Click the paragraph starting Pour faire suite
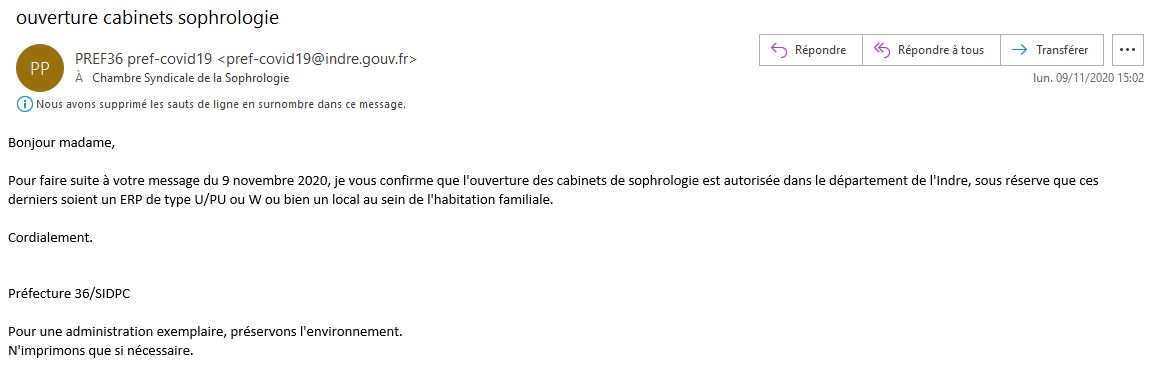 click(553, 191)
